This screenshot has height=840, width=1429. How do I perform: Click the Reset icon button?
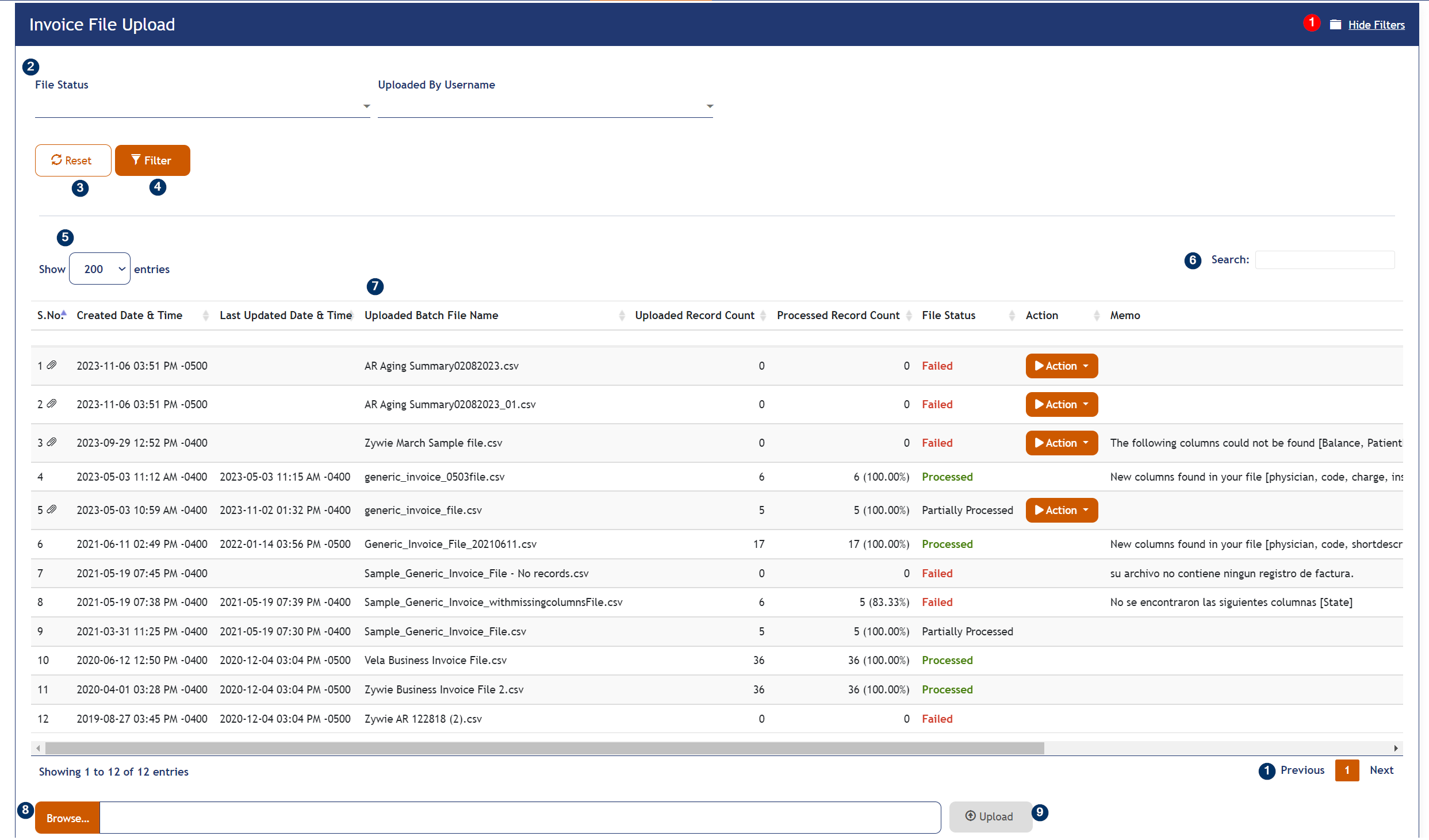(72, 160)
